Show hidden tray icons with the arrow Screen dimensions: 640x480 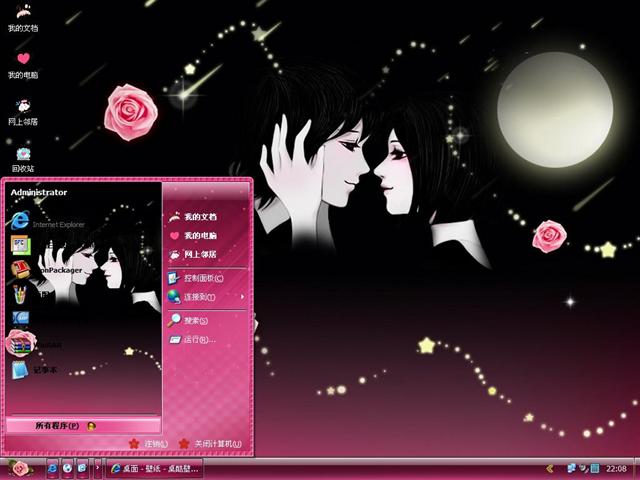pyautogui.click(x=549, y=468)
